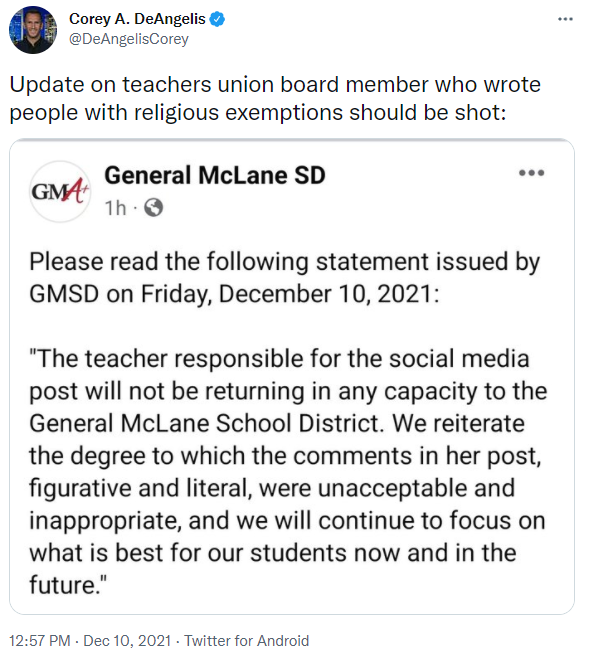The height and width of the screenshot is (654, 590).
Task: Click the 12:57 PM tweet timestamp
Action: [x=40, y=640]
